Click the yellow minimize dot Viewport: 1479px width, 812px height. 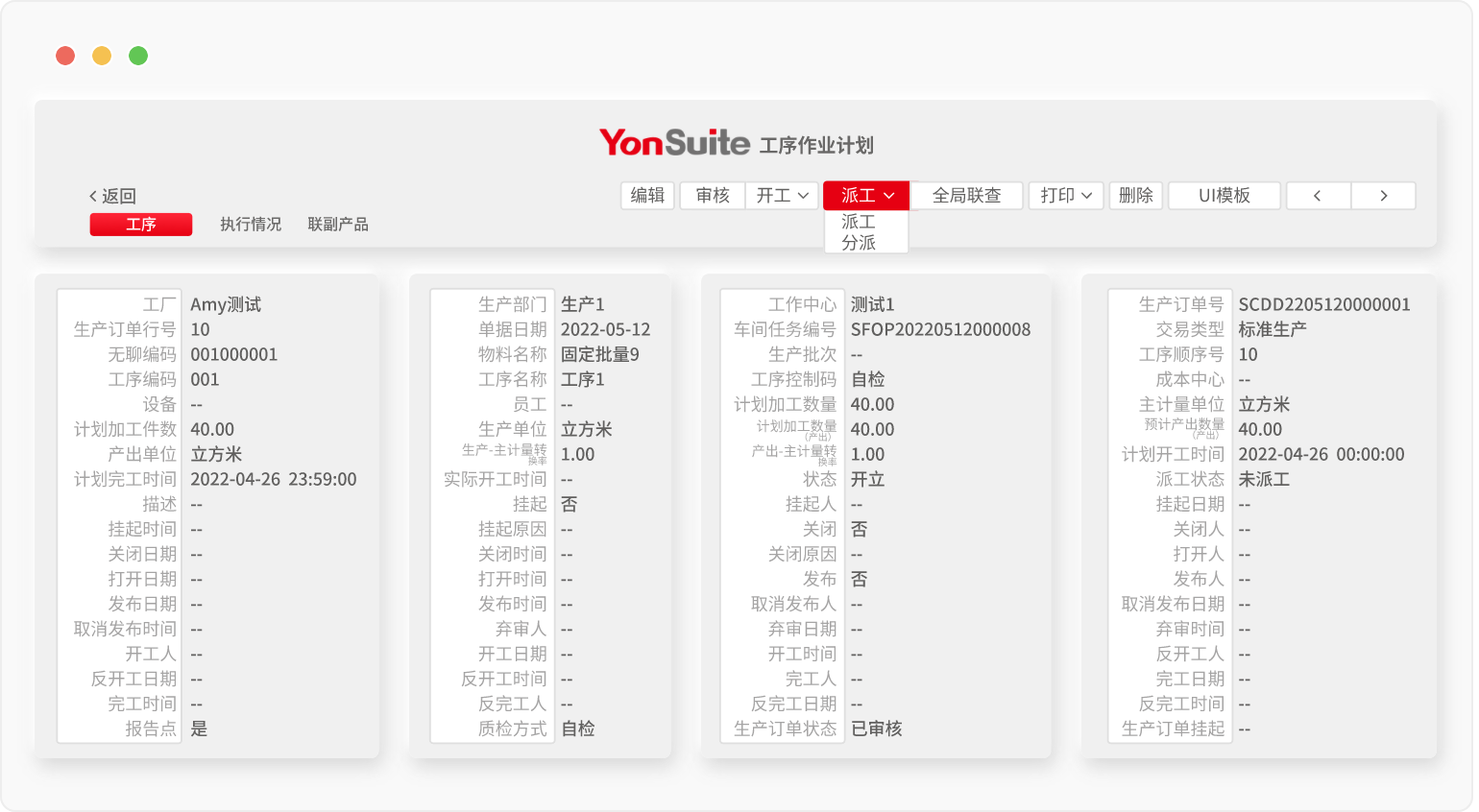[102, 56]
